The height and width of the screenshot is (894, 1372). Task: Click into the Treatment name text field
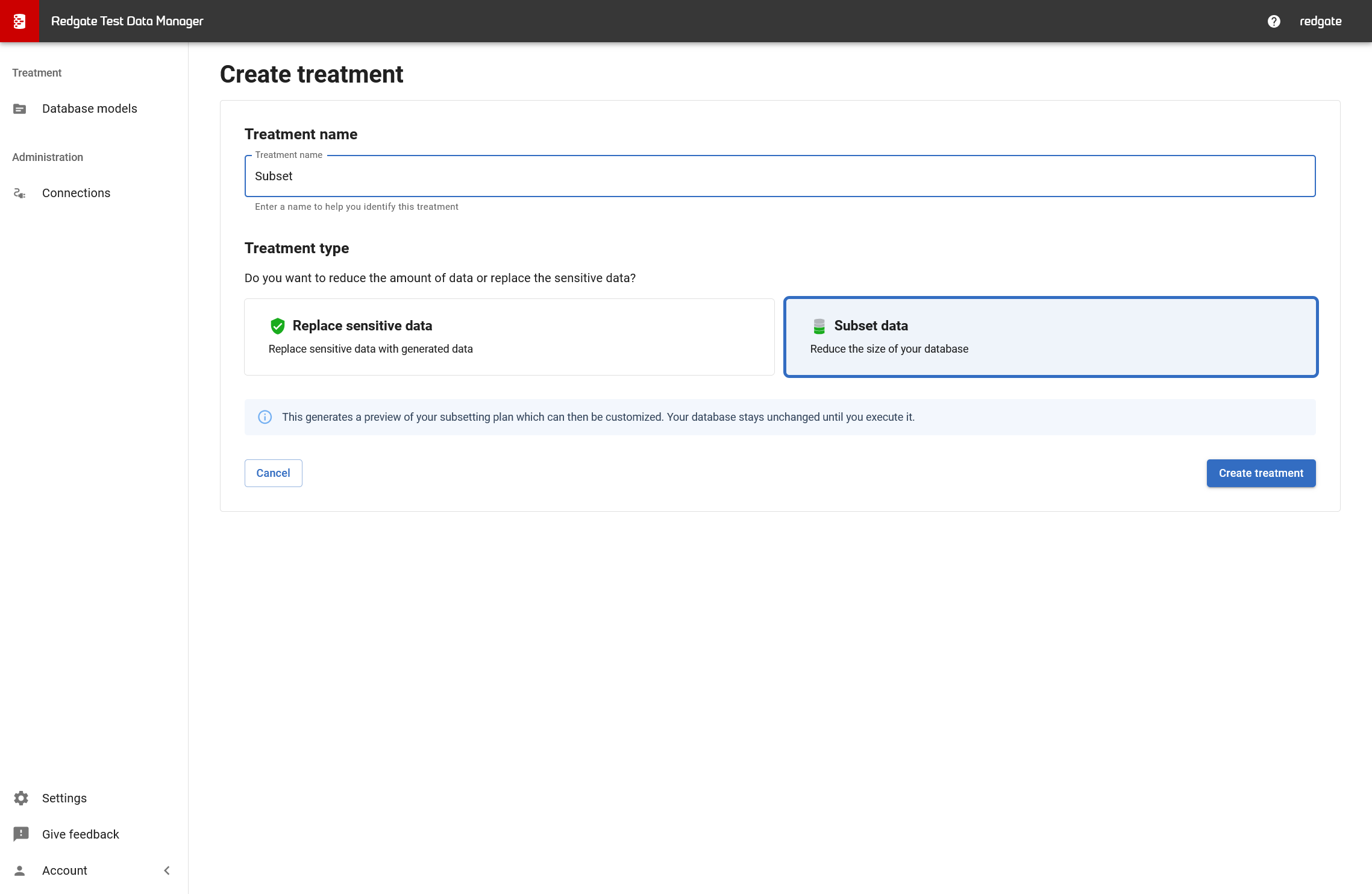tap(780, 176)
